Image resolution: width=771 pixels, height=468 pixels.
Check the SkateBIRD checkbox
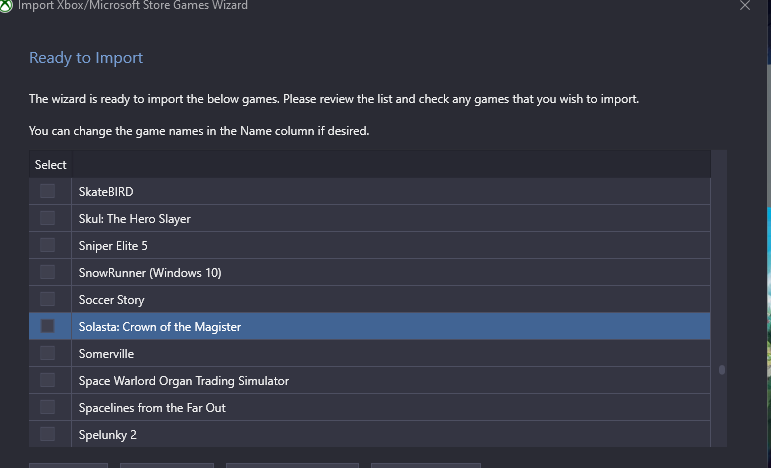pyautogui.click(x=47, y=191)
